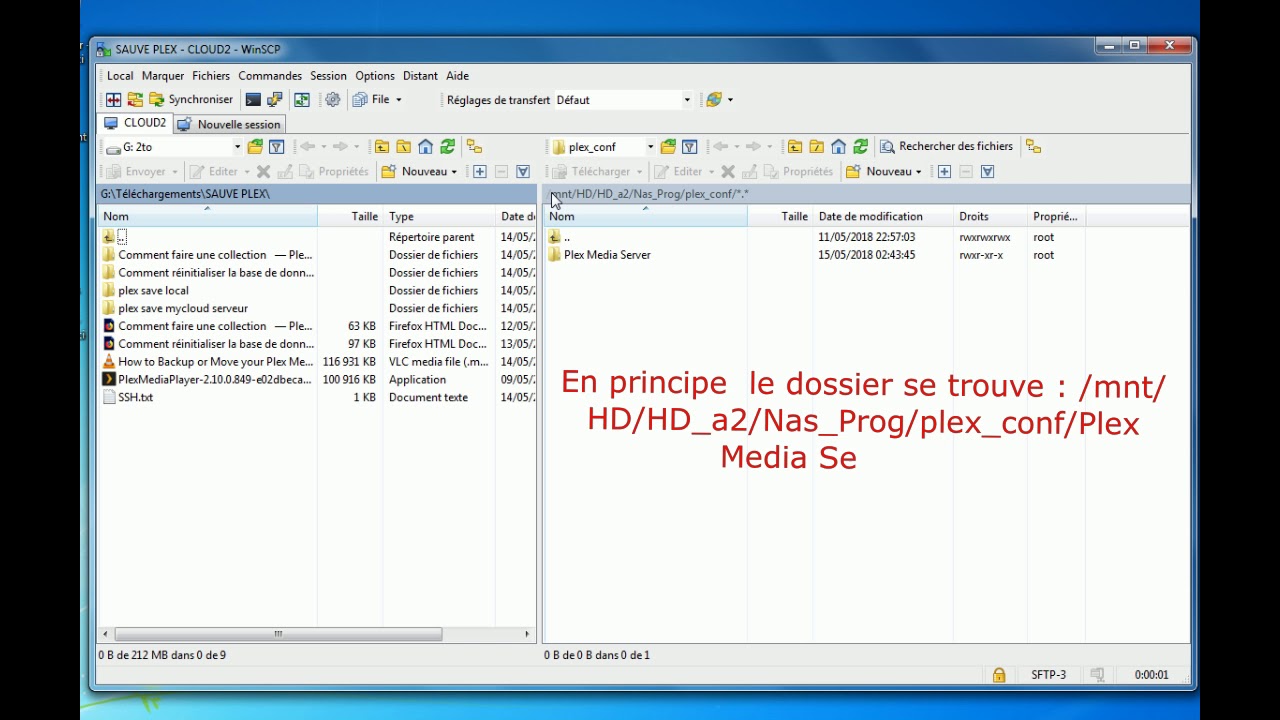Screen dimensions: 1280x720
Task: Expand the remote Nouveau dropdown arrow
Action: [x=918, y=172]
